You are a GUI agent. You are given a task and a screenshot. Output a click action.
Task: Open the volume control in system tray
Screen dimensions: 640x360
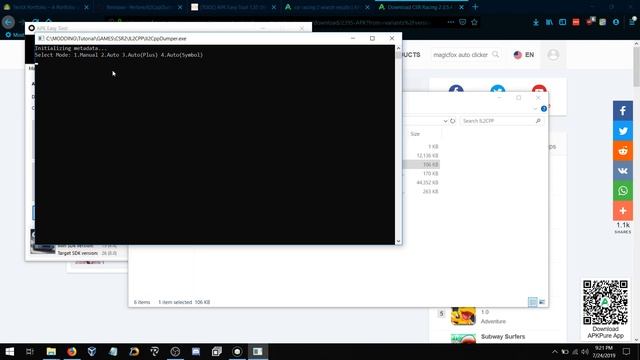point(585,351)
